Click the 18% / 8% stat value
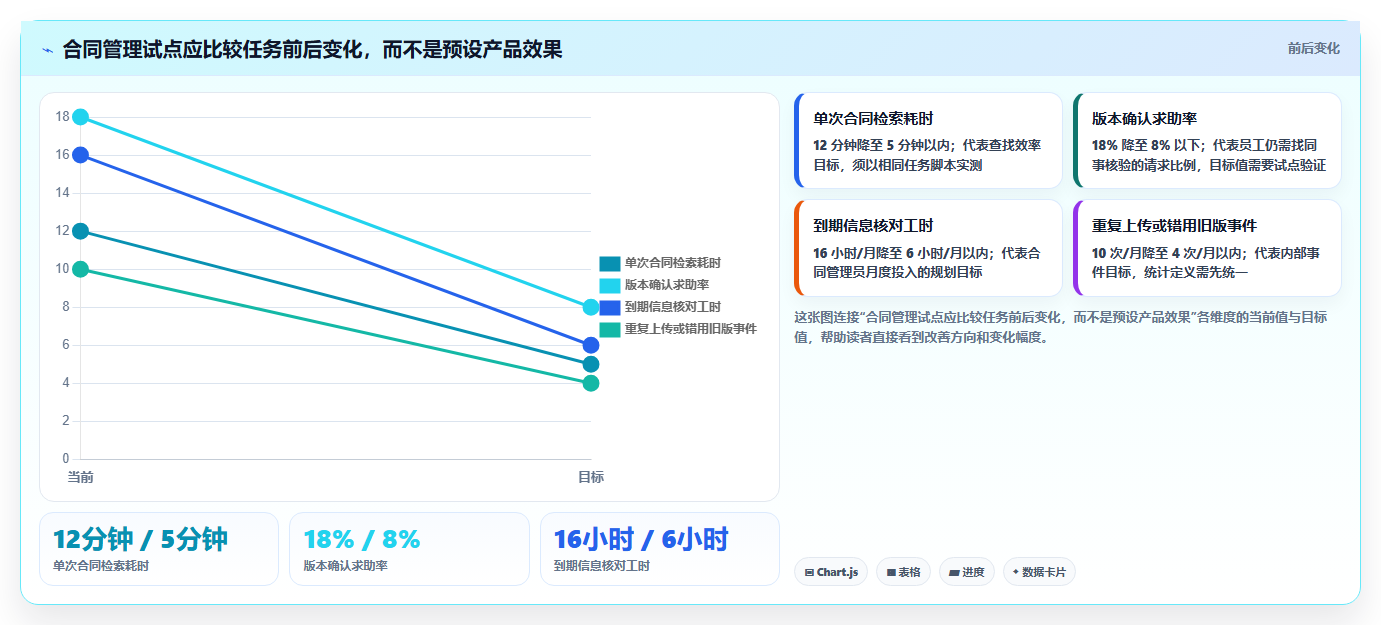The image size is (1381, 625). click(x=362, y=539)
